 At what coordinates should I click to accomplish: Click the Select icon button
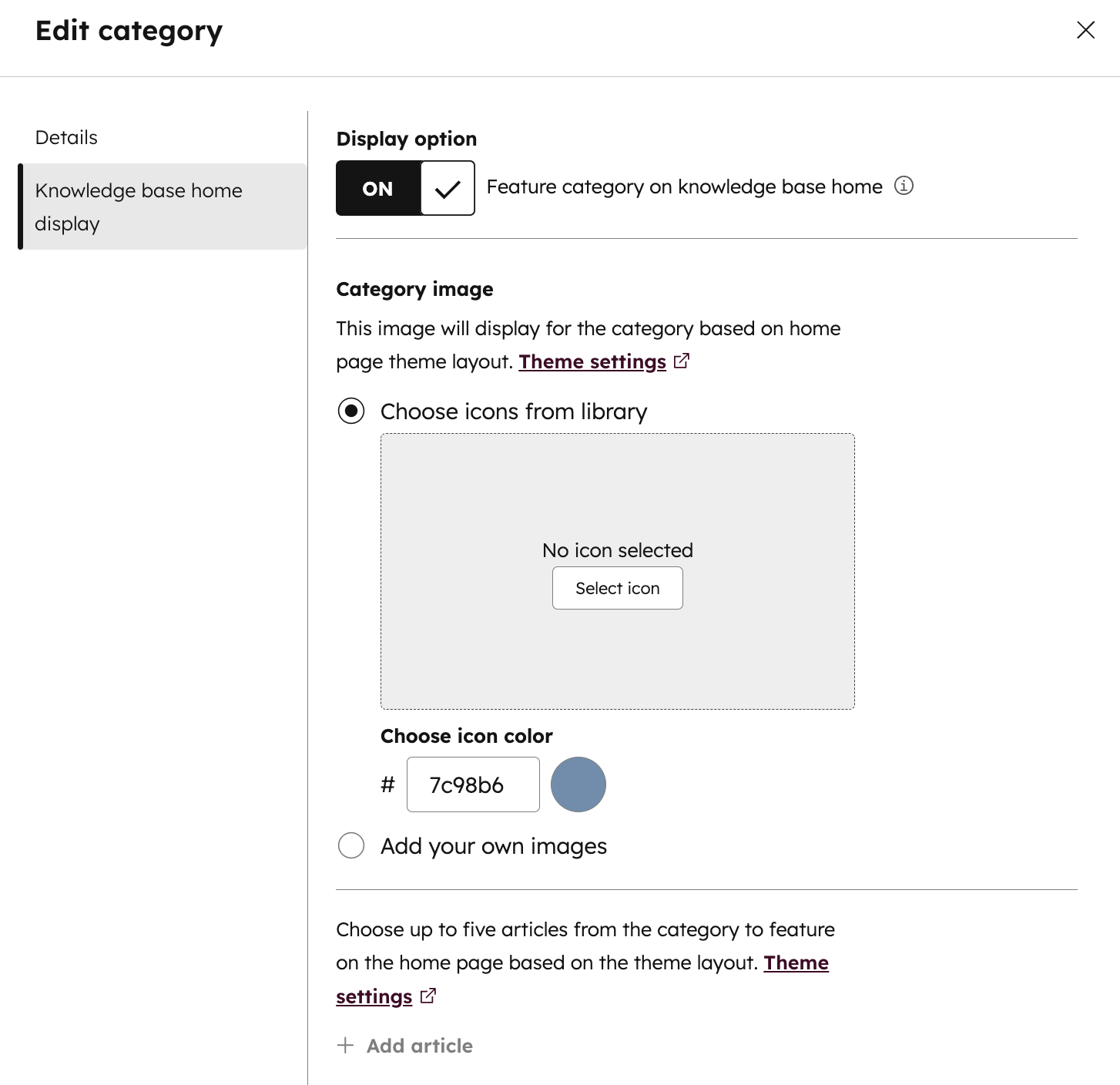[x=617, y=587]
